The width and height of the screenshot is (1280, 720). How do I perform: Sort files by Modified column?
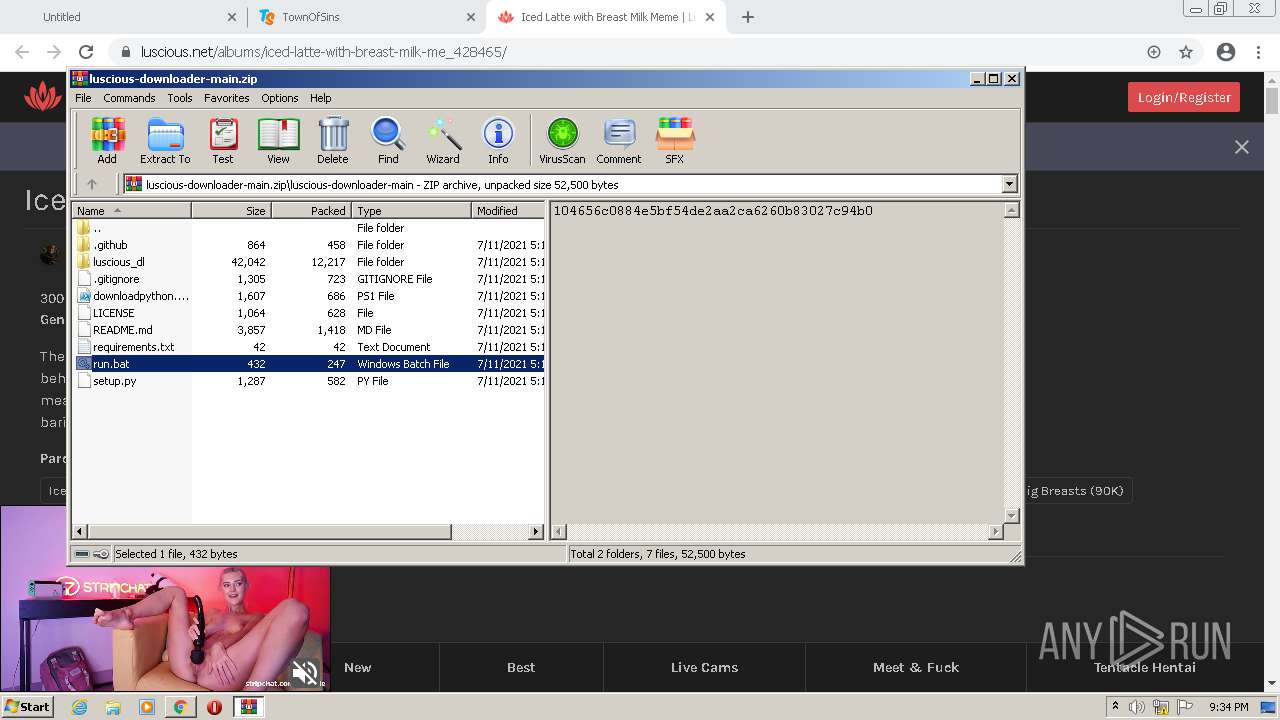coord(508,210)
